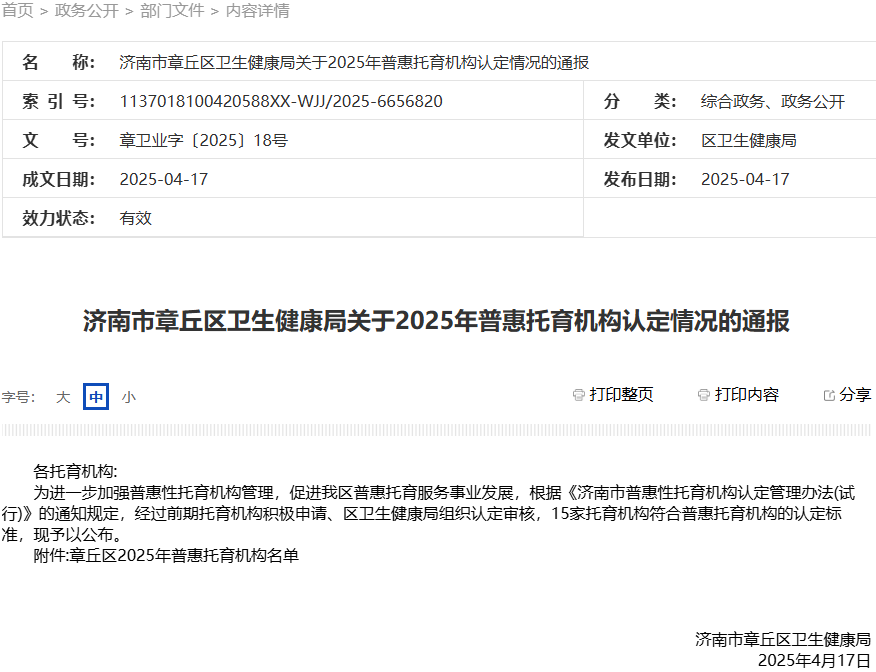This screenshot has width=876, height=672.
Task: Click 打印内容 to print content
Action: pos(744,394)
